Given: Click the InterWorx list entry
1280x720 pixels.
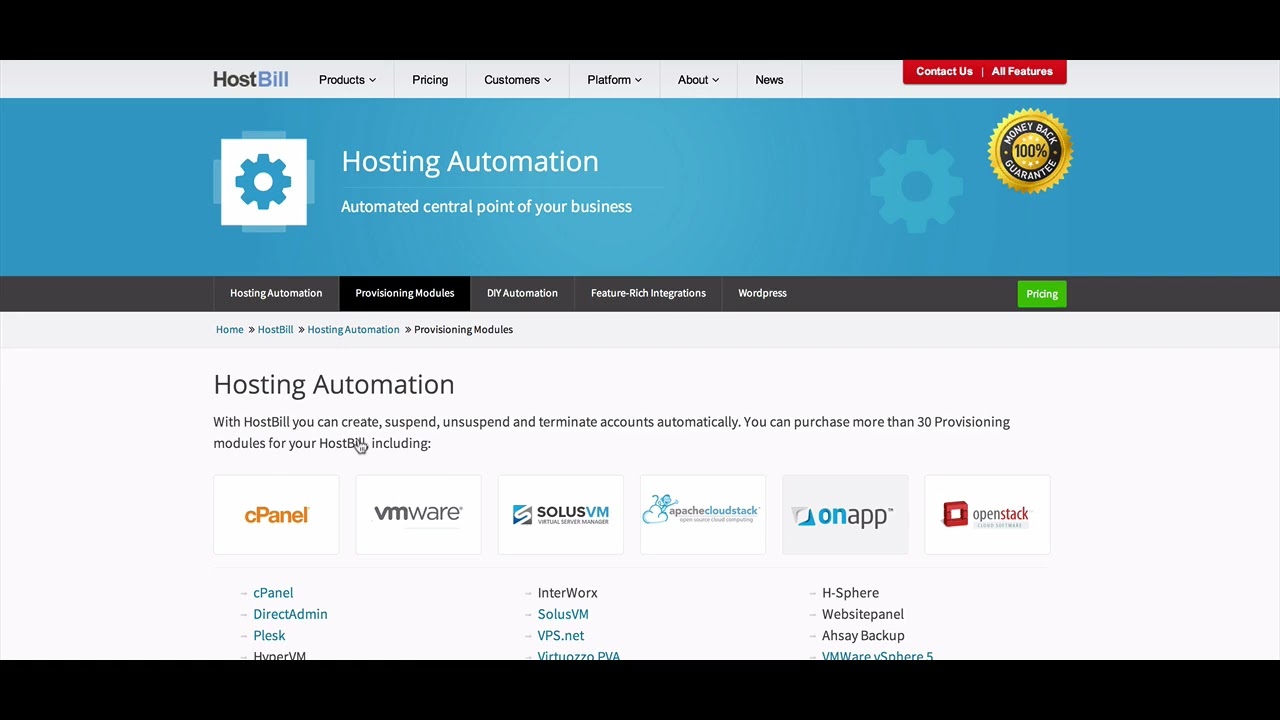Looking at the screenshot, I should click(x=567, y=593).
